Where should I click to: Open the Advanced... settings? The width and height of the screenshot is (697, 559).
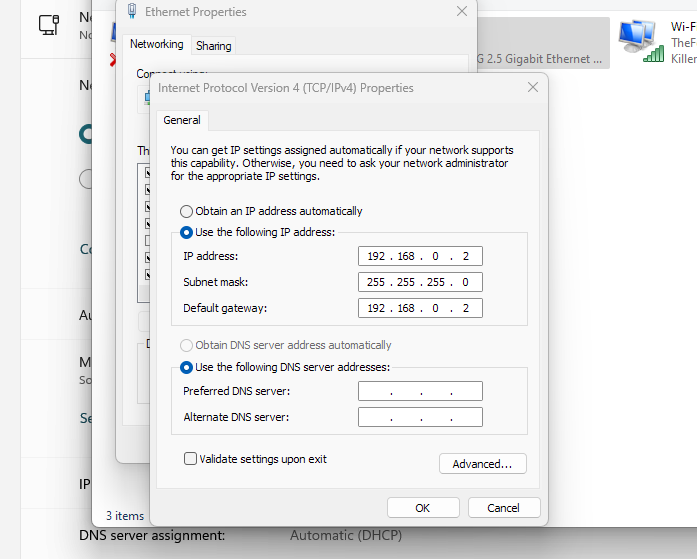(482, 464)
